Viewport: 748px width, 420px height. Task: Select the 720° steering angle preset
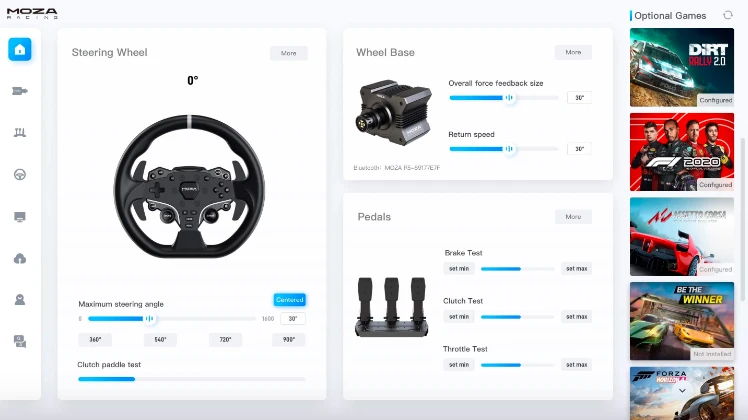pos(225,340)
